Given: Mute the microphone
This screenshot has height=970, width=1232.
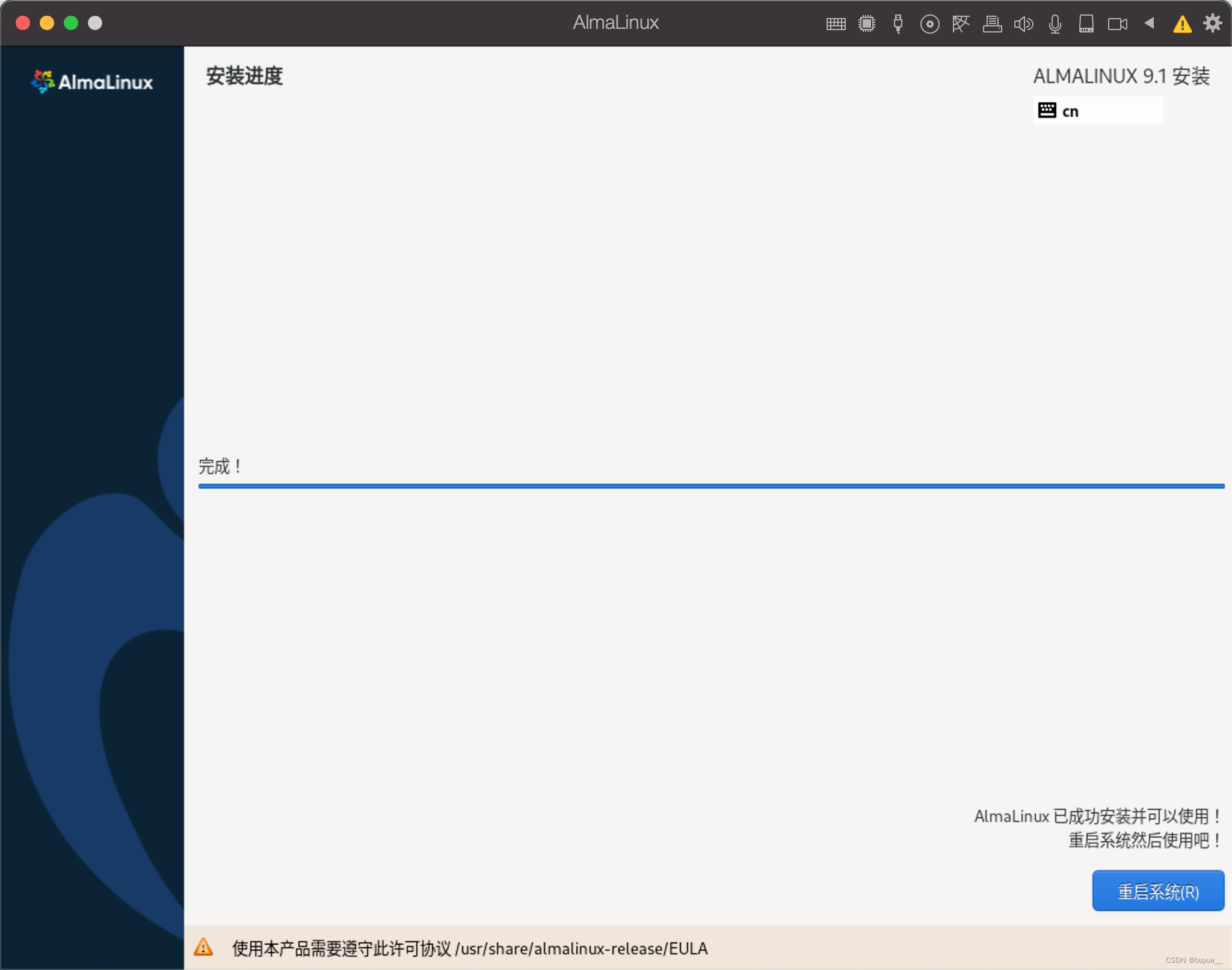Looking at the screenshot, I should pos(1055,23).
